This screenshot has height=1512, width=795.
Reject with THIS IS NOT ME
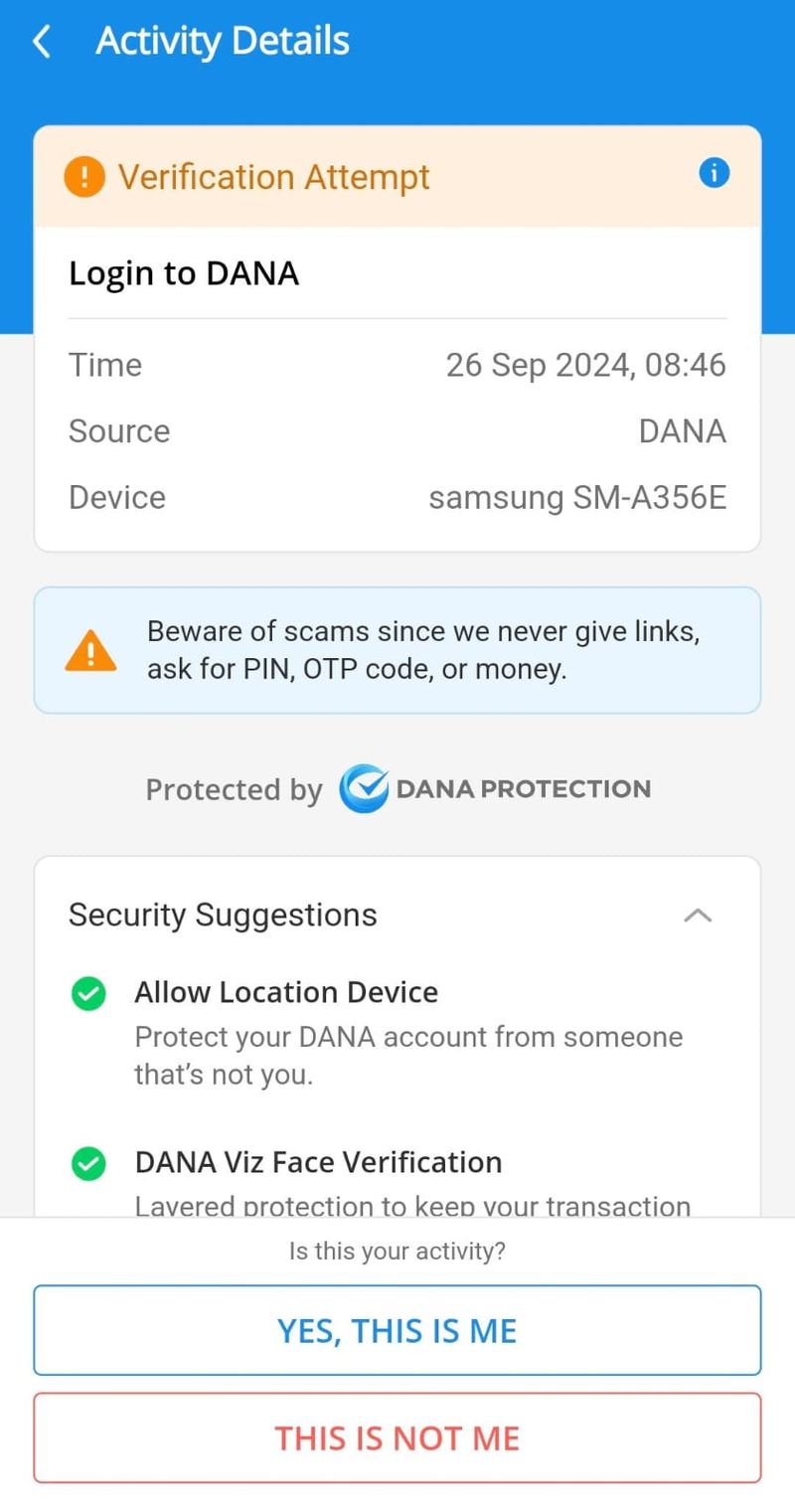397,1437
